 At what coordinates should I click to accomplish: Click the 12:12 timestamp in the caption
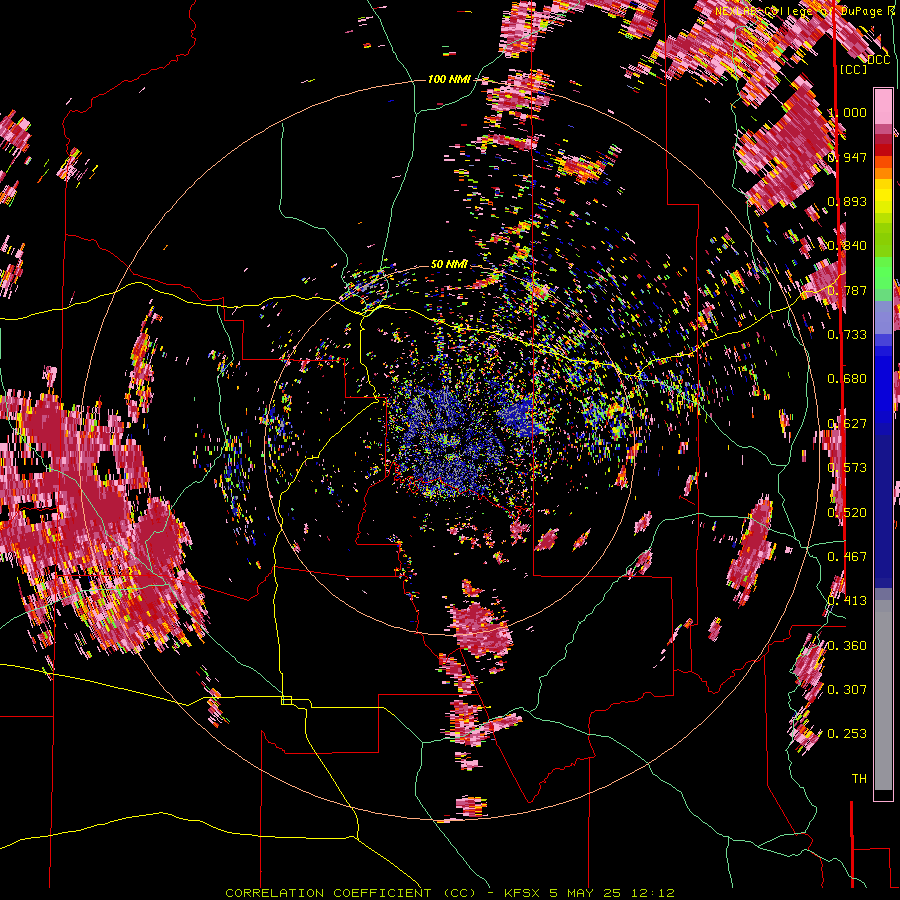[655, 893]
